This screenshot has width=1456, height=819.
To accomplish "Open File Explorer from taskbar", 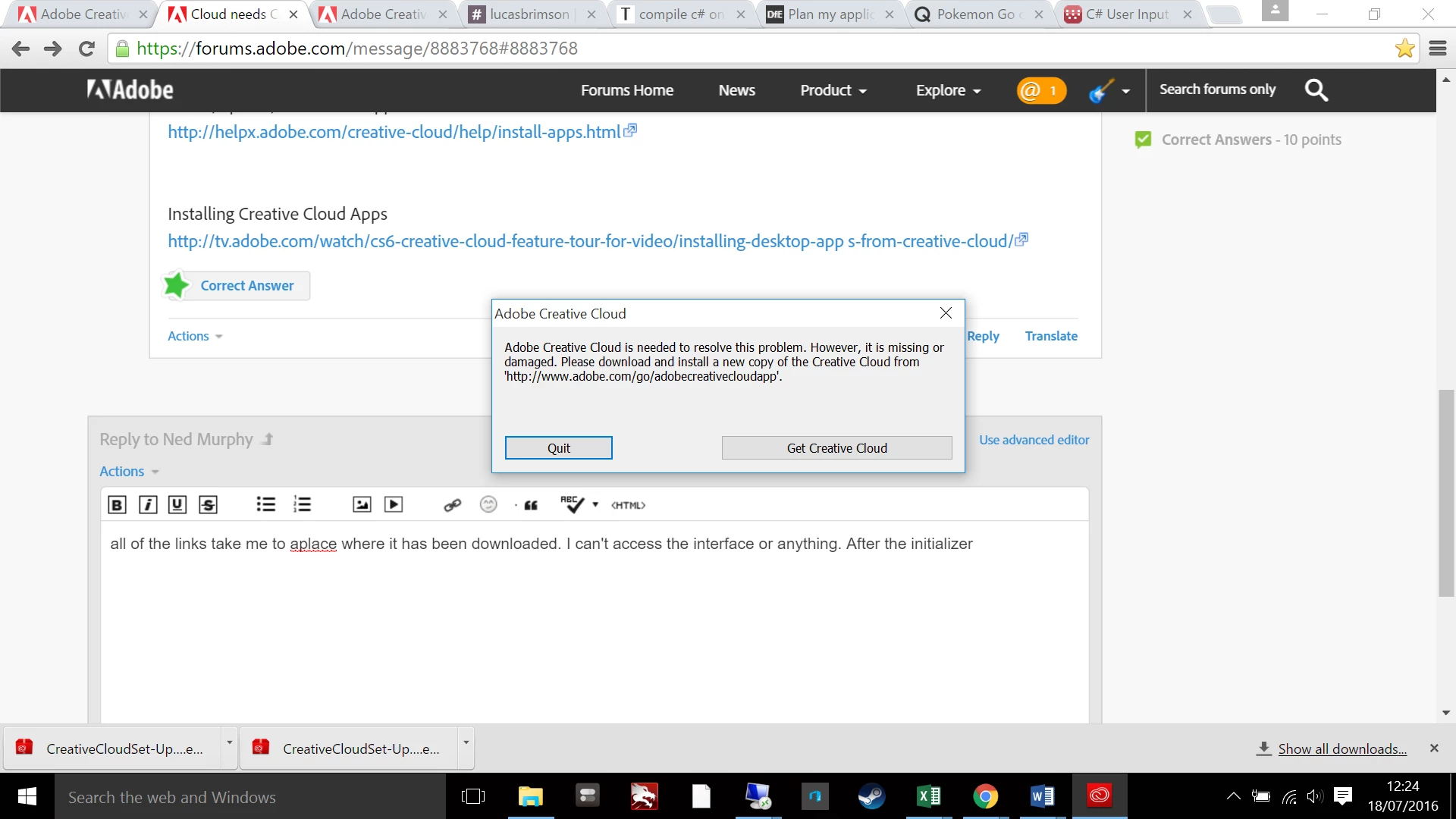I will pos(531,796).
